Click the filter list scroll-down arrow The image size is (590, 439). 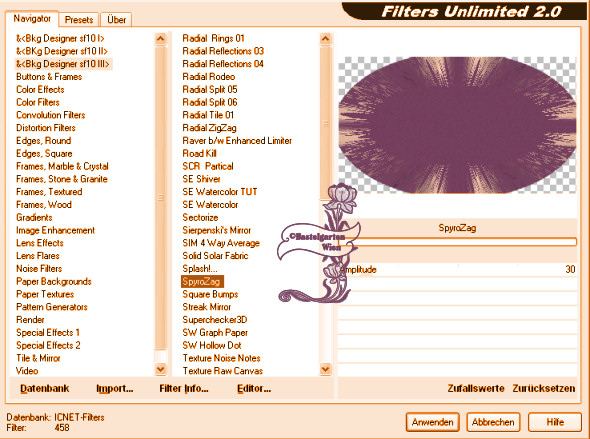coord(325,369)
